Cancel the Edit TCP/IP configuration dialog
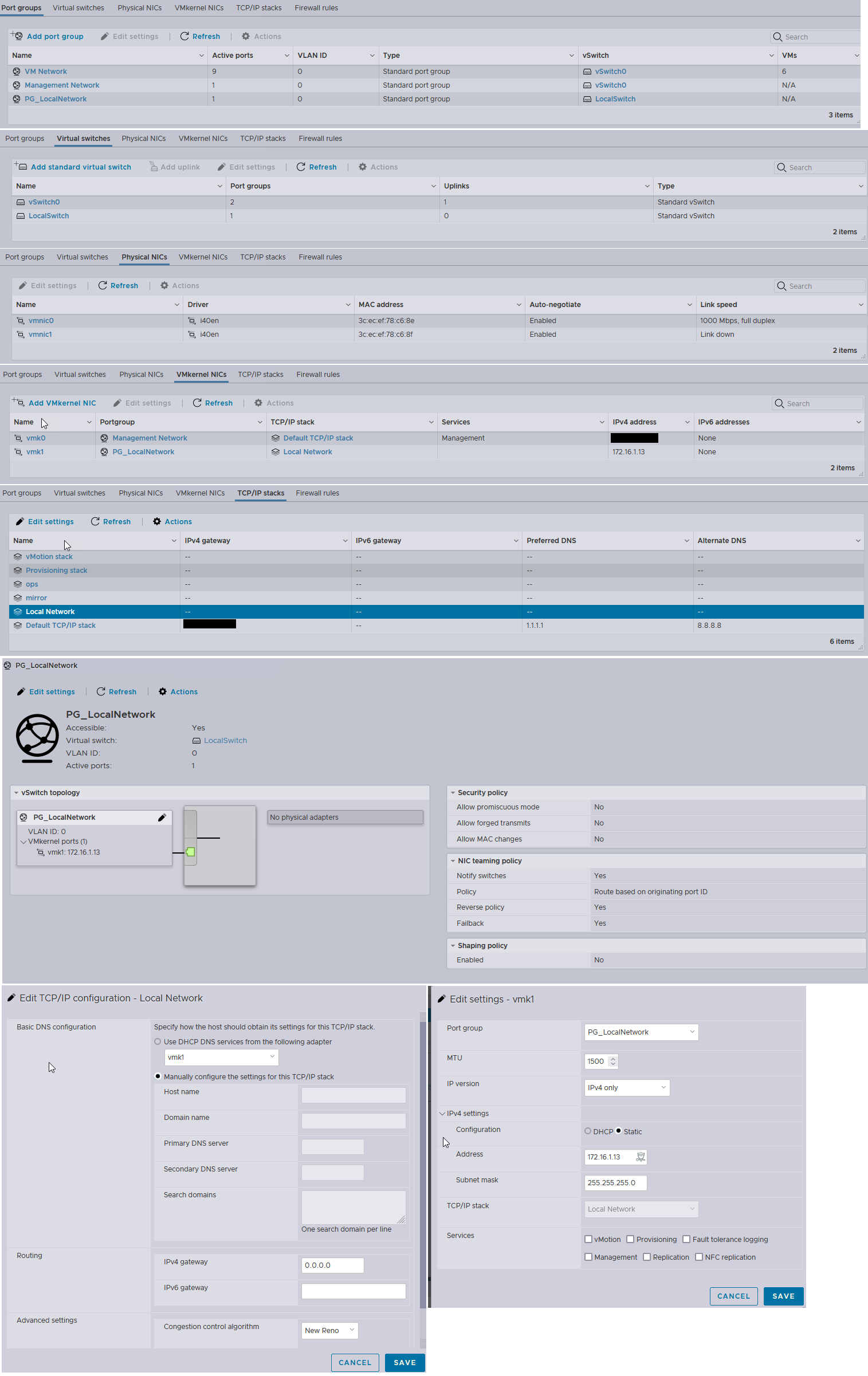Image resolution: width=868 pixels, height=1376 pixels. click(x=355, y=1363)
